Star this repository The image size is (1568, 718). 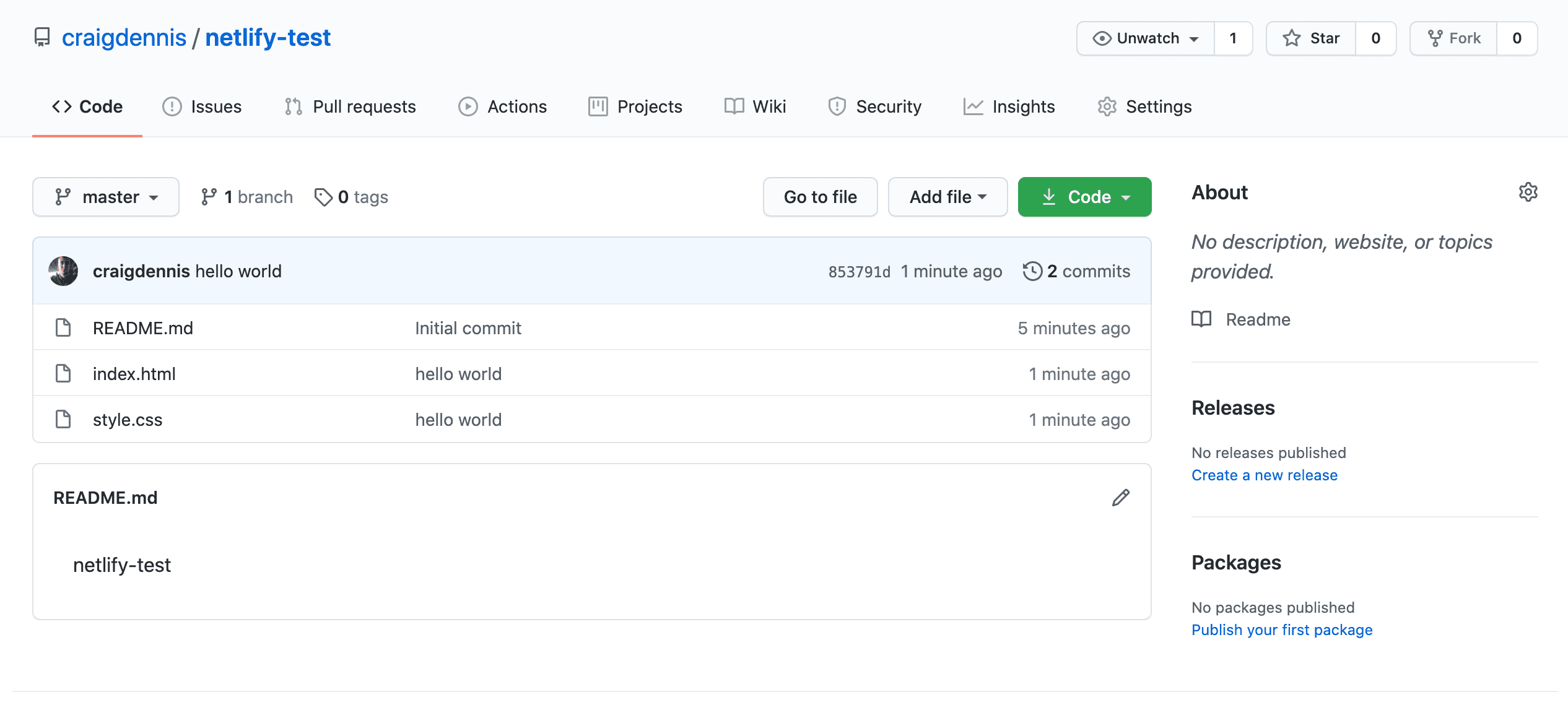tap(1311, 38)
